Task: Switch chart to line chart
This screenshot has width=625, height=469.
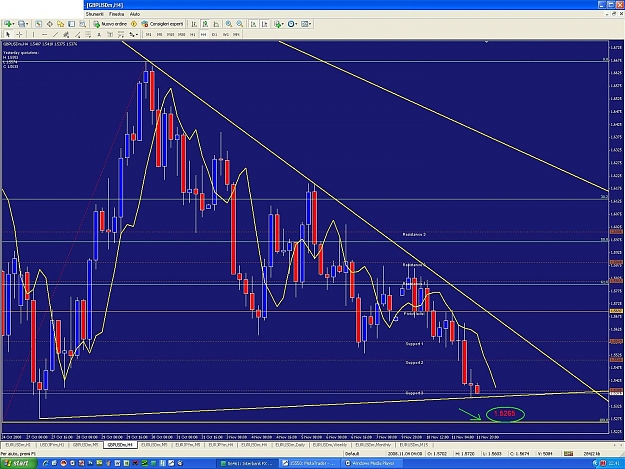Action: (x=216, y=24)
